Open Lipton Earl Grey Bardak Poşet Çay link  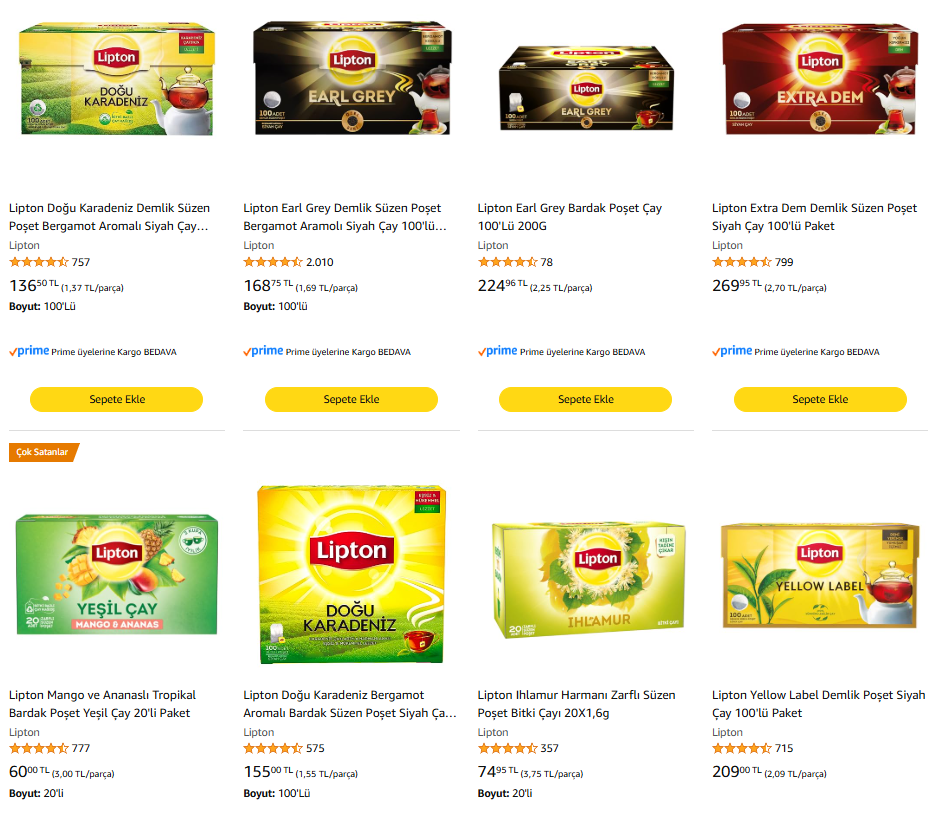point(569,217)
